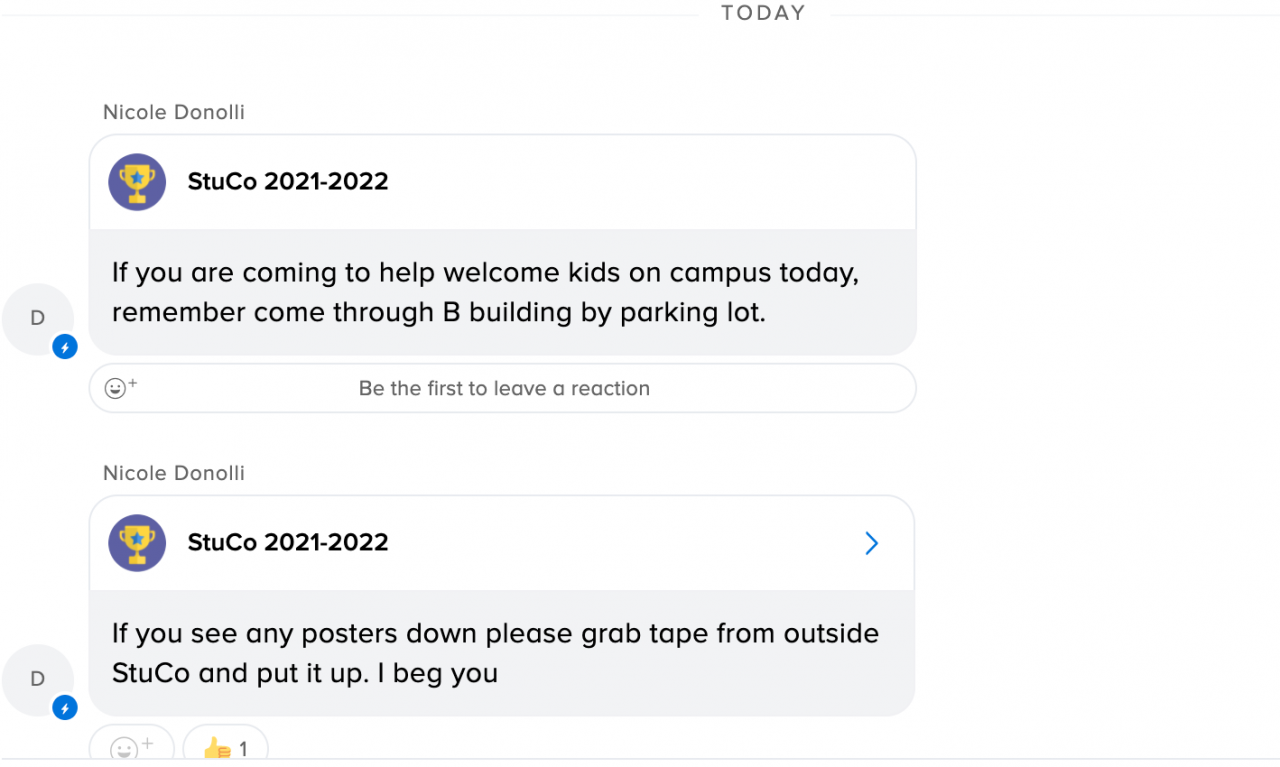Click the Nicole Donolli name above the first message
Image resolution: width=1280 pixels, height=767 pixels.
[x=174, y=112]
